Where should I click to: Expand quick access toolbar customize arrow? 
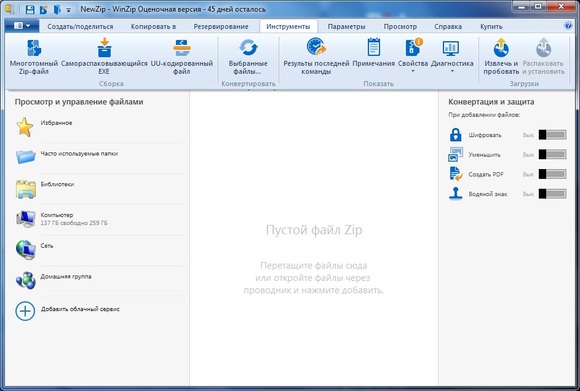[x=68, y=10]
